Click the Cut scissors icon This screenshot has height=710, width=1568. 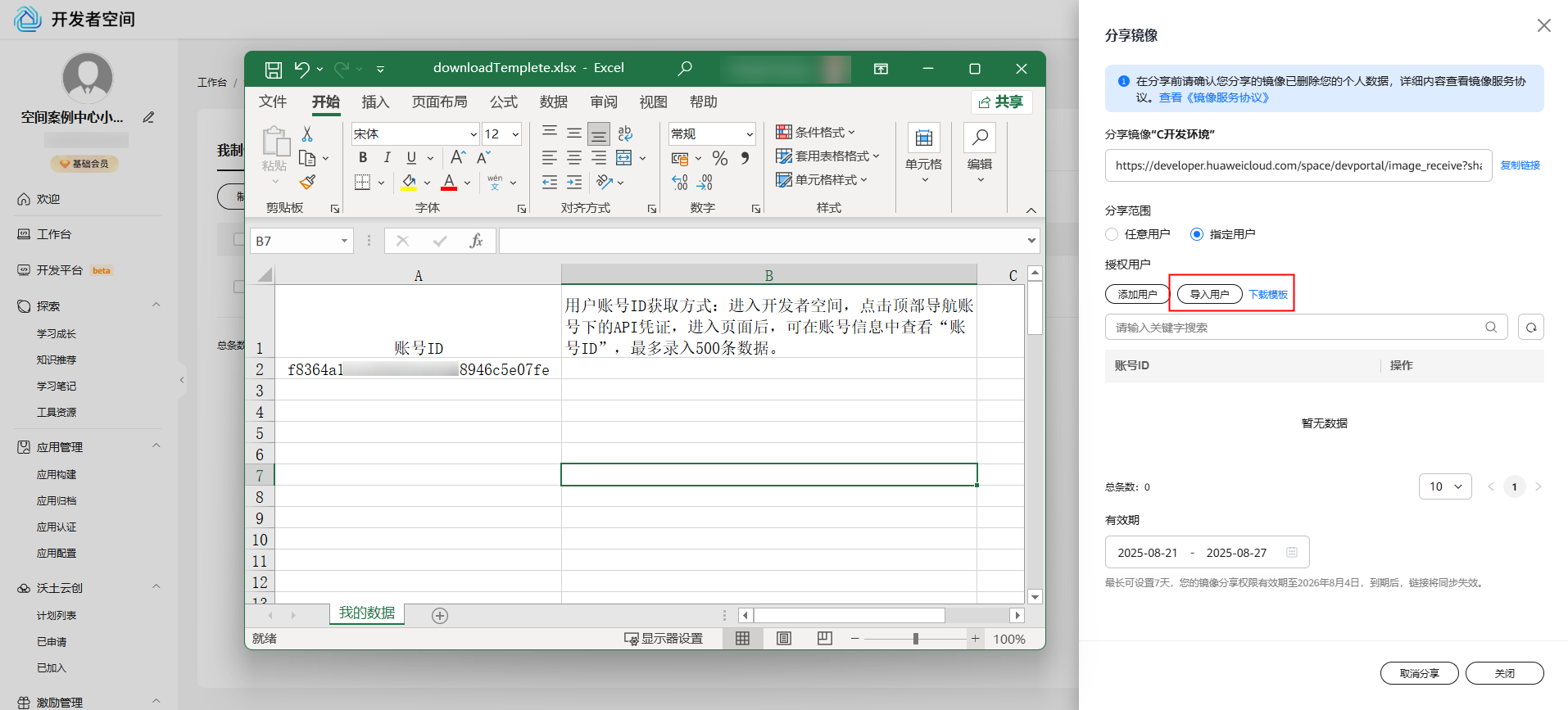tap(307, 133)
